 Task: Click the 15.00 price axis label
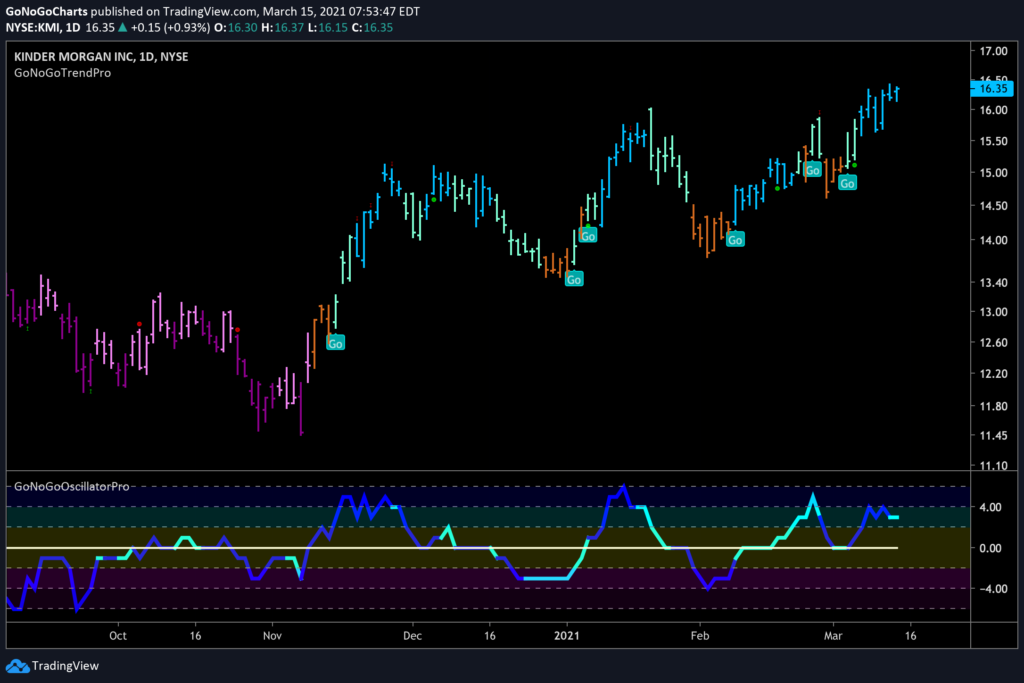tap(993, 173)
